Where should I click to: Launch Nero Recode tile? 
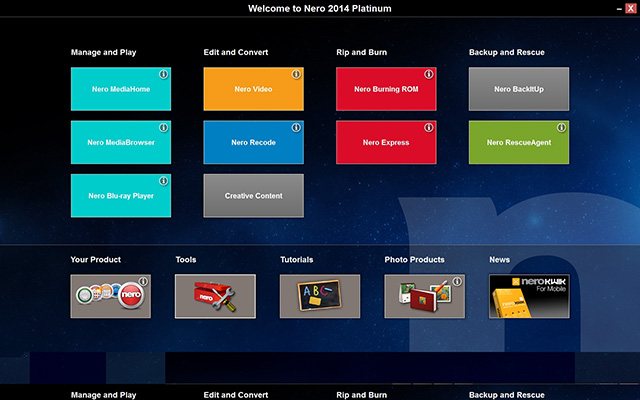[x=253, y=142]
